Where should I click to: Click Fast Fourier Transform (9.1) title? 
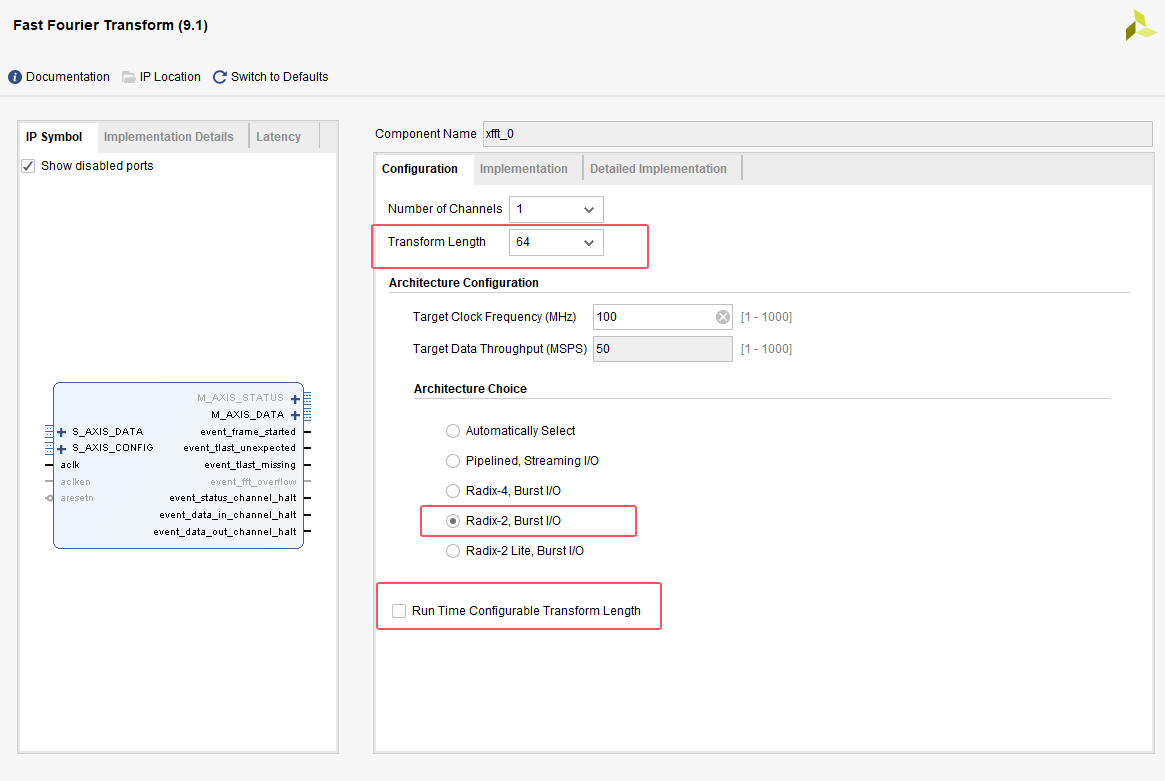(111, 25)
